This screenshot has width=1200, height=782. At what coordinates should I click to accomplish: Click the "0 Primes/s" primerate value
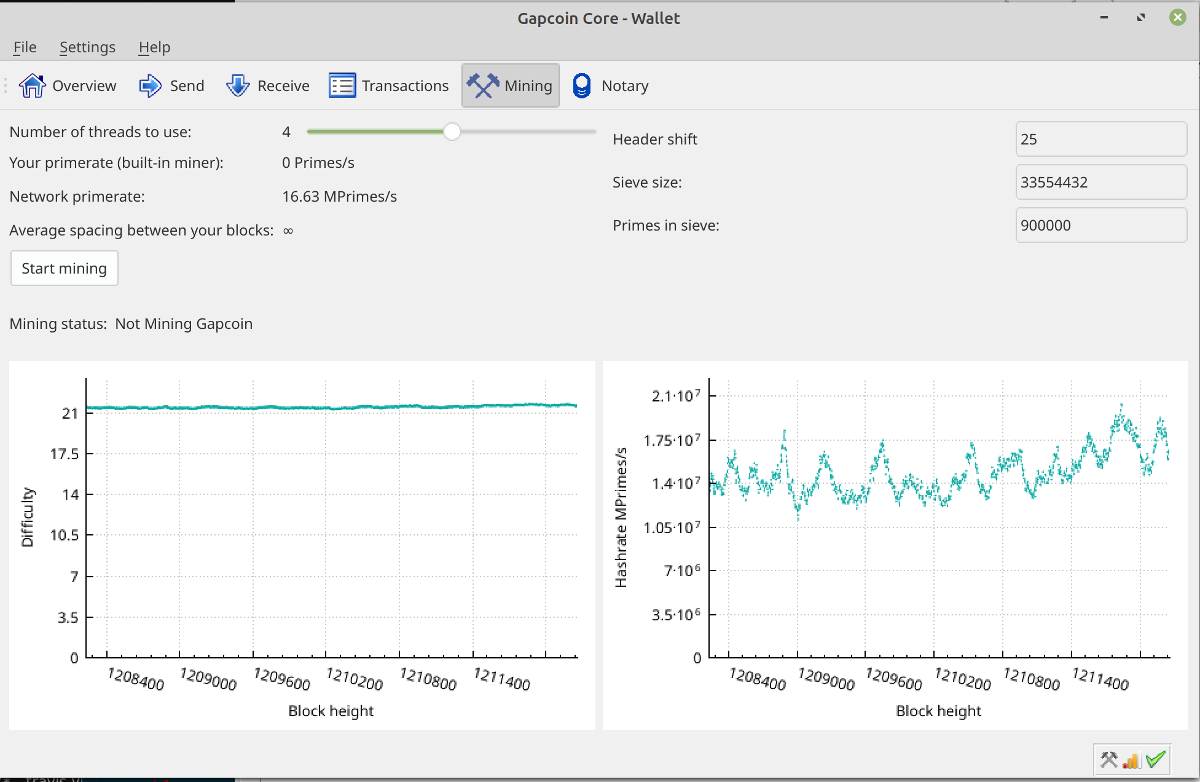click(318, 162)
